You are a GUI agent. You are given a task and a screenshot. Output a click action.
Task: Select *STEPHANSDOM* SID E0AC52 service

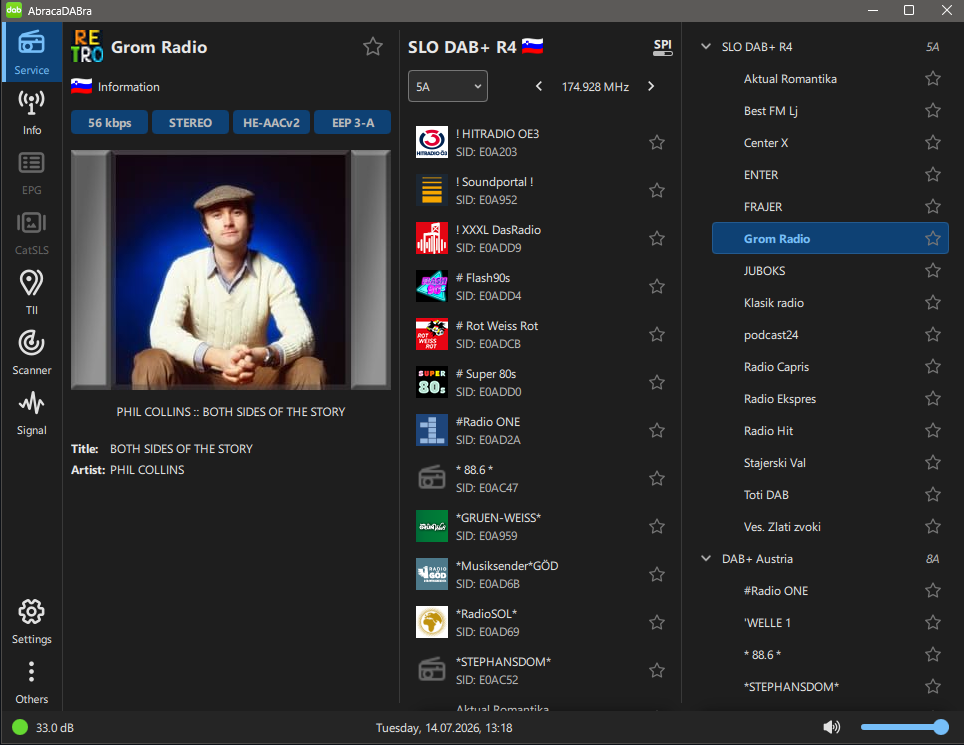[540, 670]
